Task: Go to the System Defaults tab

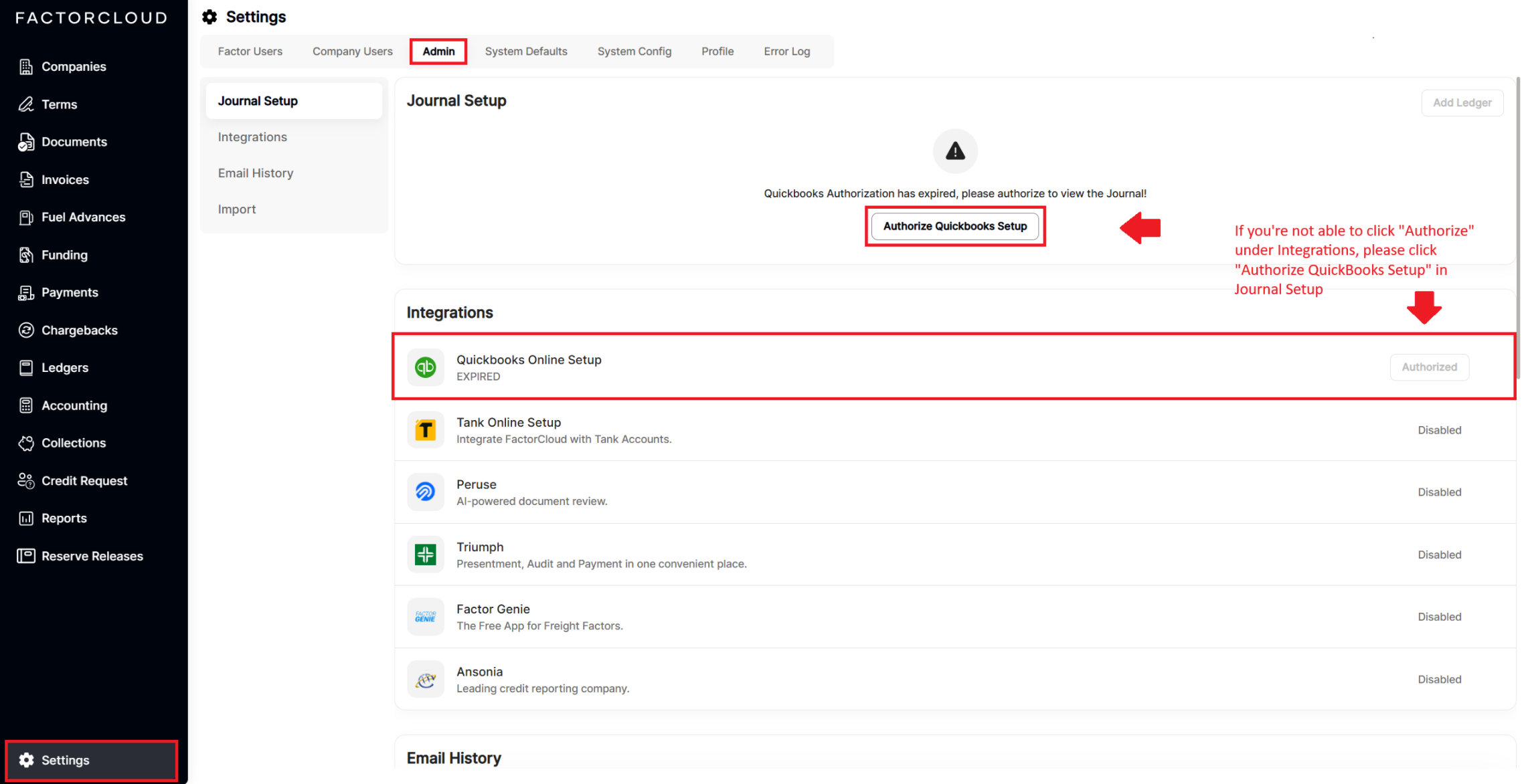Action: point(526,52)
